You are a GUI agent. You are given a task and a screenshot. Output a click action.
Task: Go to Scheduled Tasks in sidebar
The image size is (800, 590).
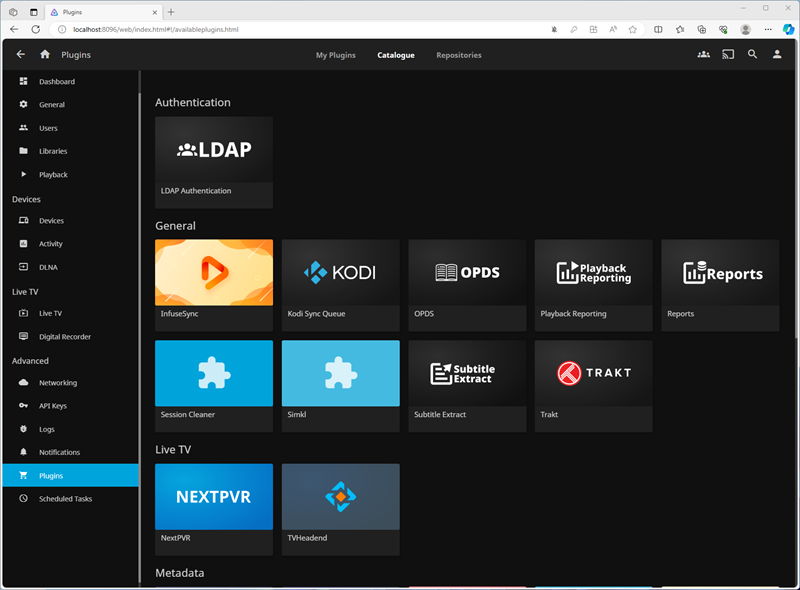pos(65,498)
